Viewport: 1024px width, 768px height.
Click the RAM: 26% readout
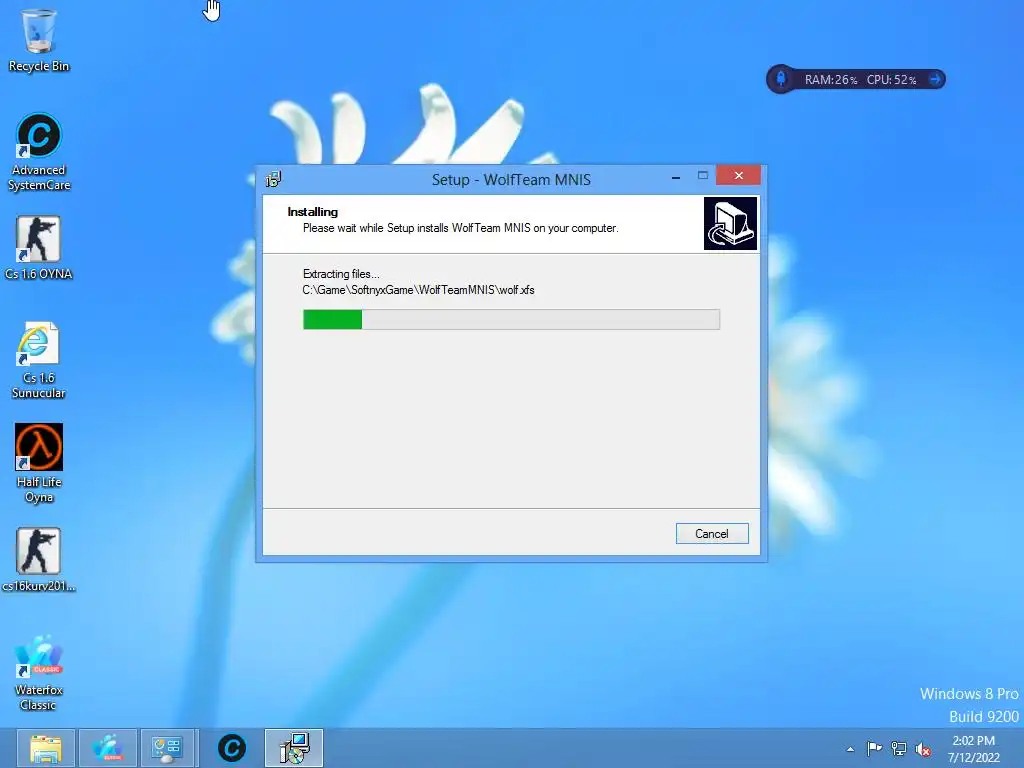click(830, 80)
